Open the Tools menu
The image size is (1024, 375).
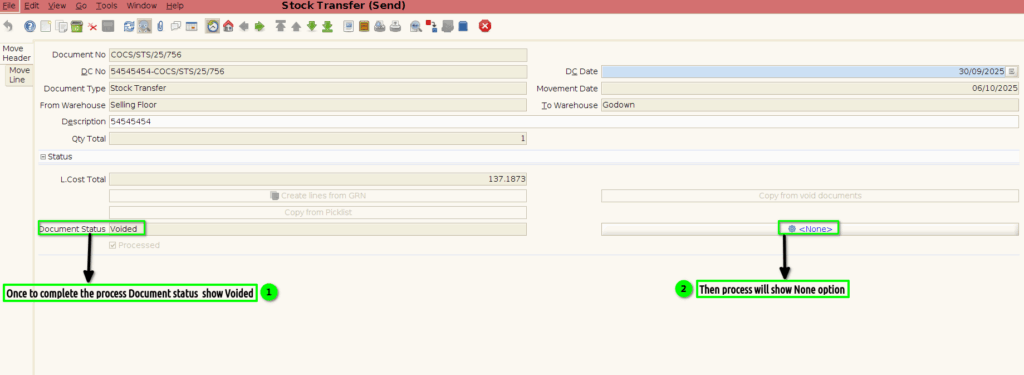(106, 5)
